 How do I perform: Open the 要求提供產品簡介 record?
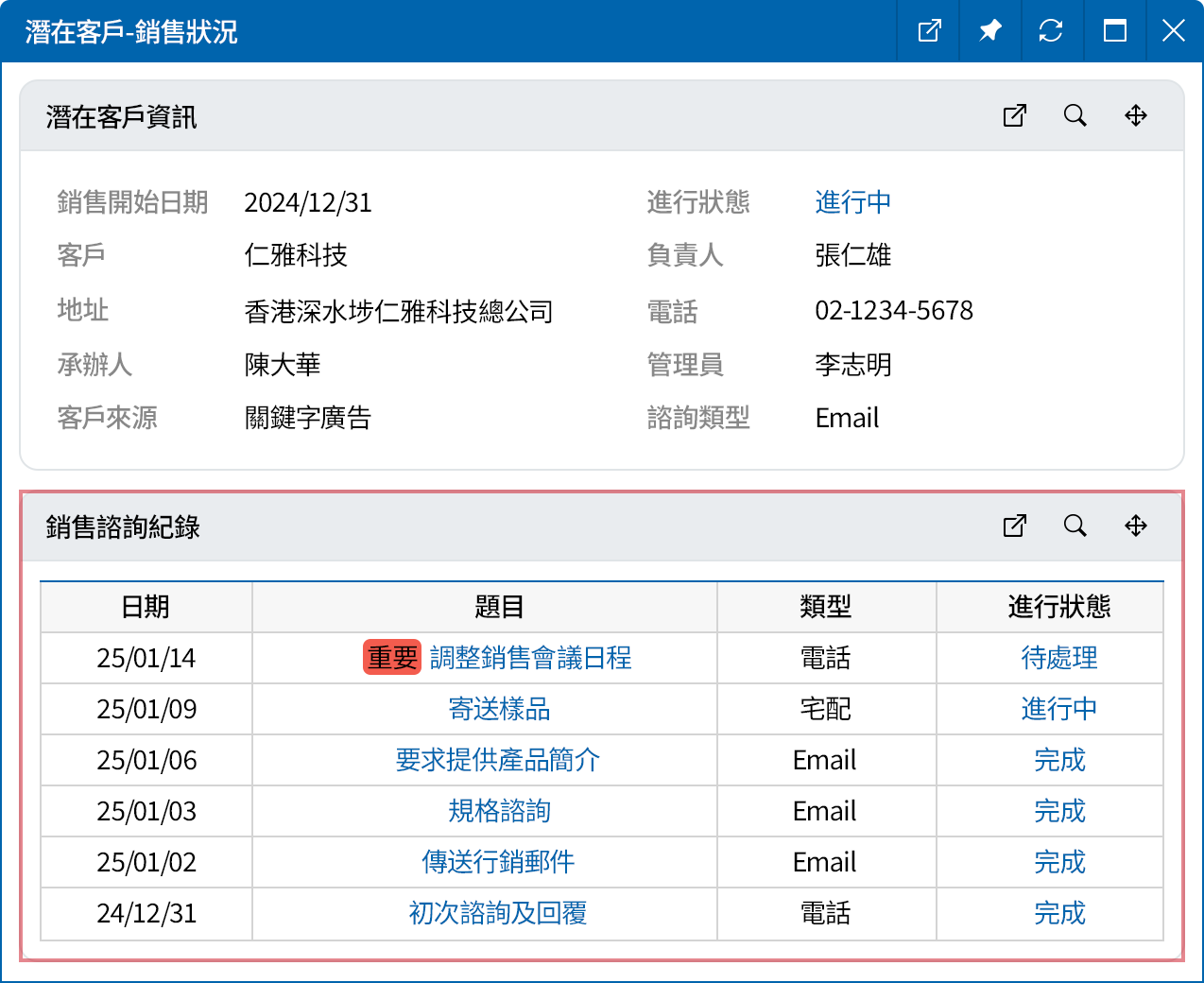pos(497,760)
